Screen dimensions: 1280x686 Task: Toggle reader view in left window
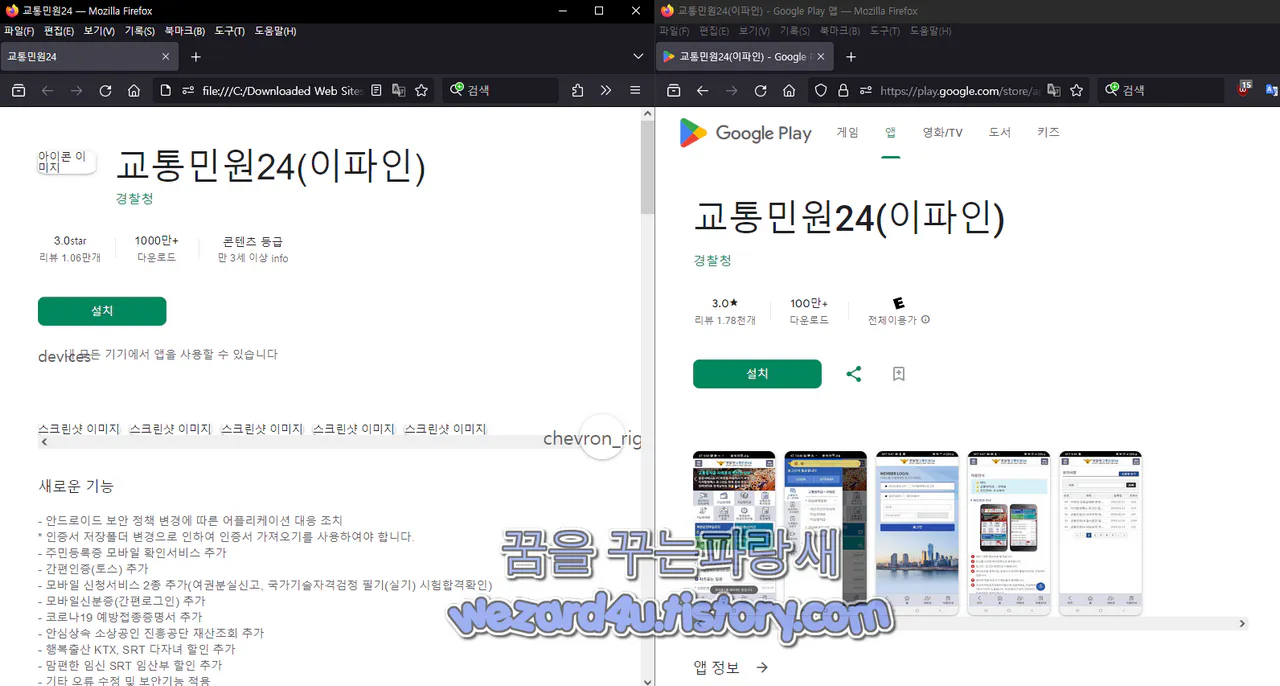pyautogui.click(x=376, y=90)
